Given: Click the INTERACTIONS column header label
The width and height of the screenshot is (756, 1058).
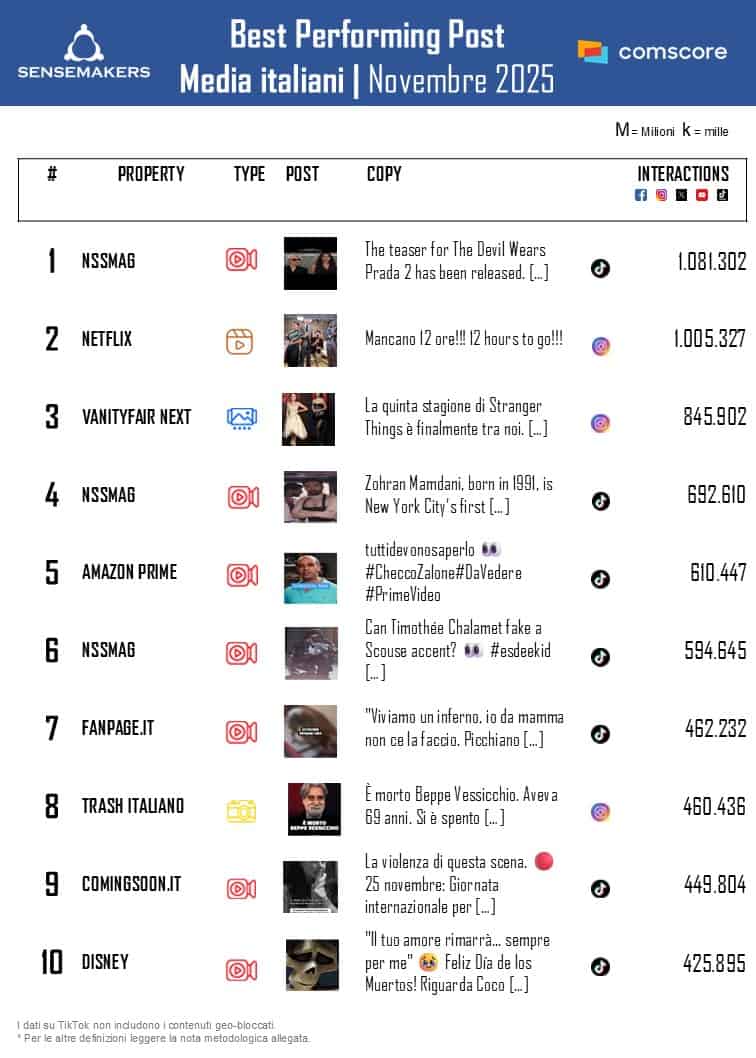Looking at the screenshot, I should click(x=683, y=174).
